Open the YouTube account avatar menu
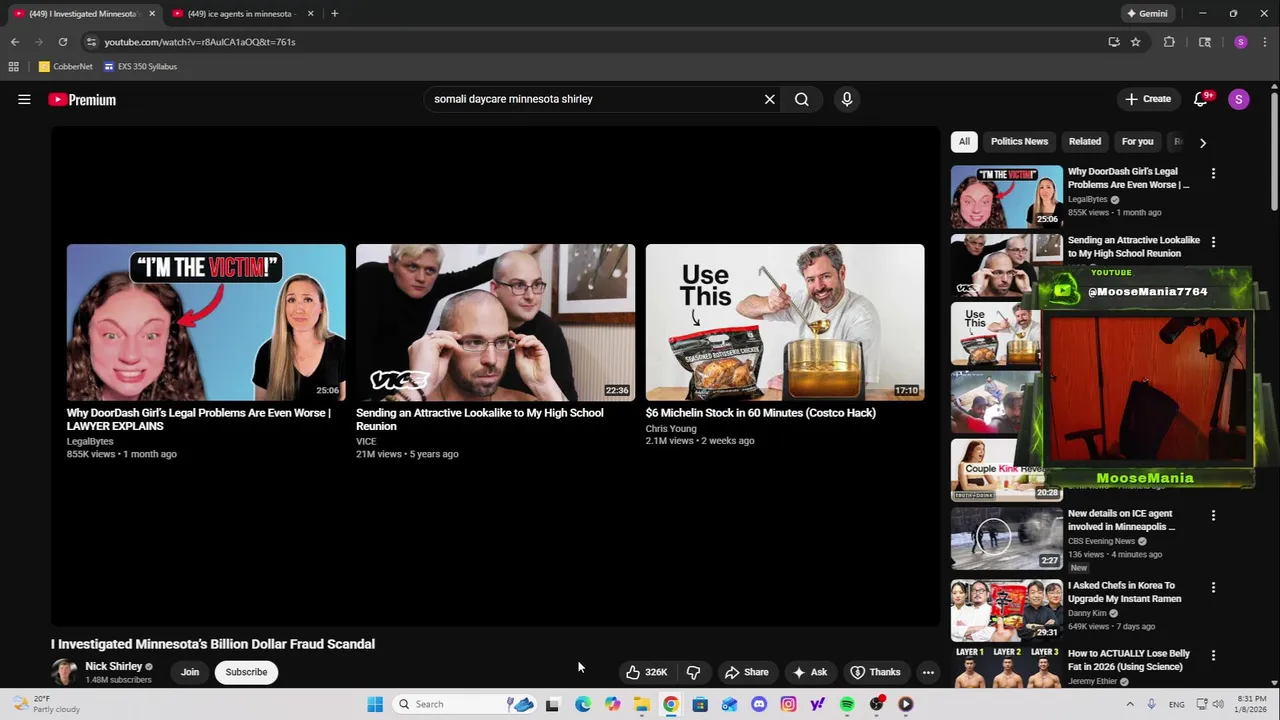 point(1239,99)
